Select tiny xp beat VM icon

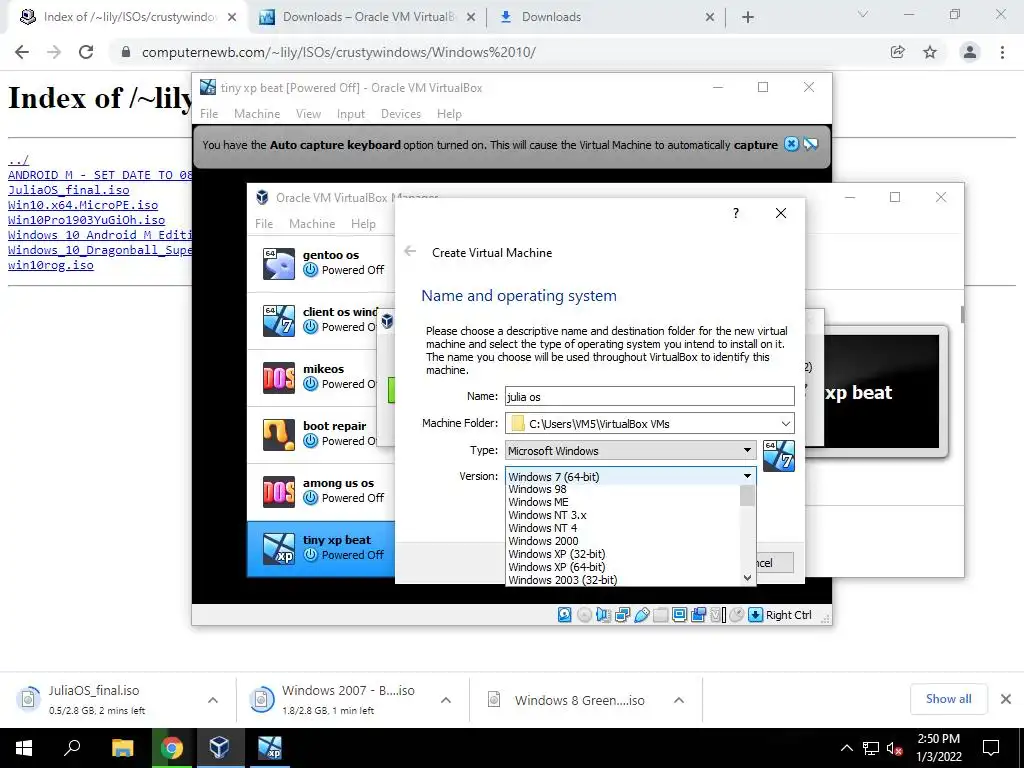(279, 549)
